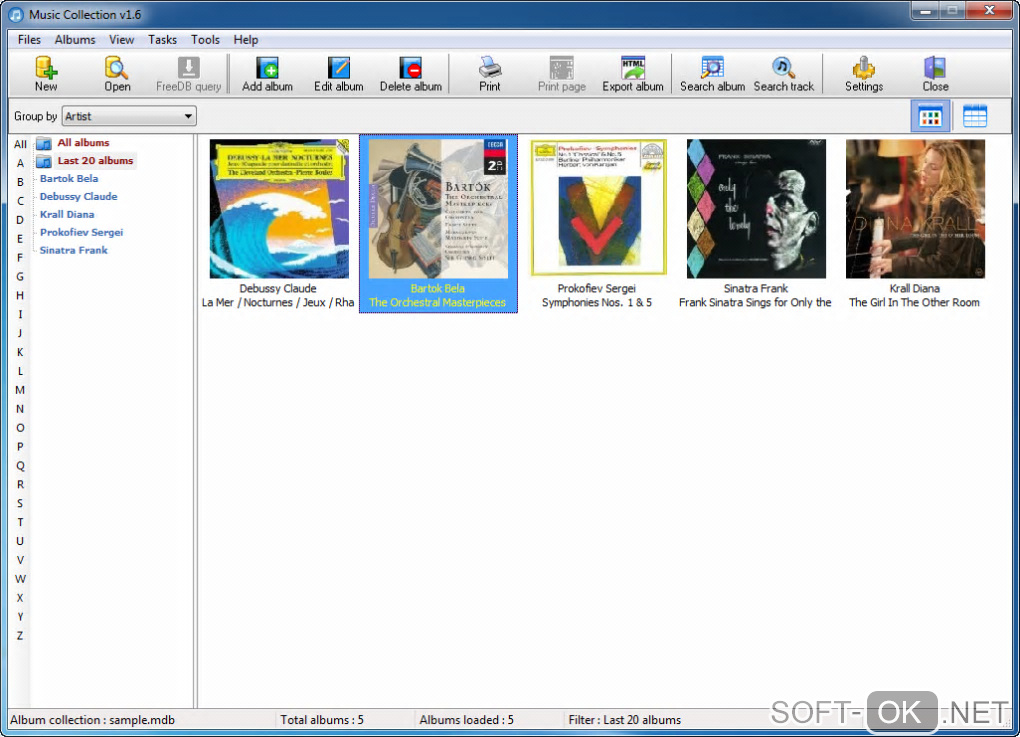Click the Frank Sinatra album cover
Viewport: 1020px width, 737px height.
(x=757, y=209)
